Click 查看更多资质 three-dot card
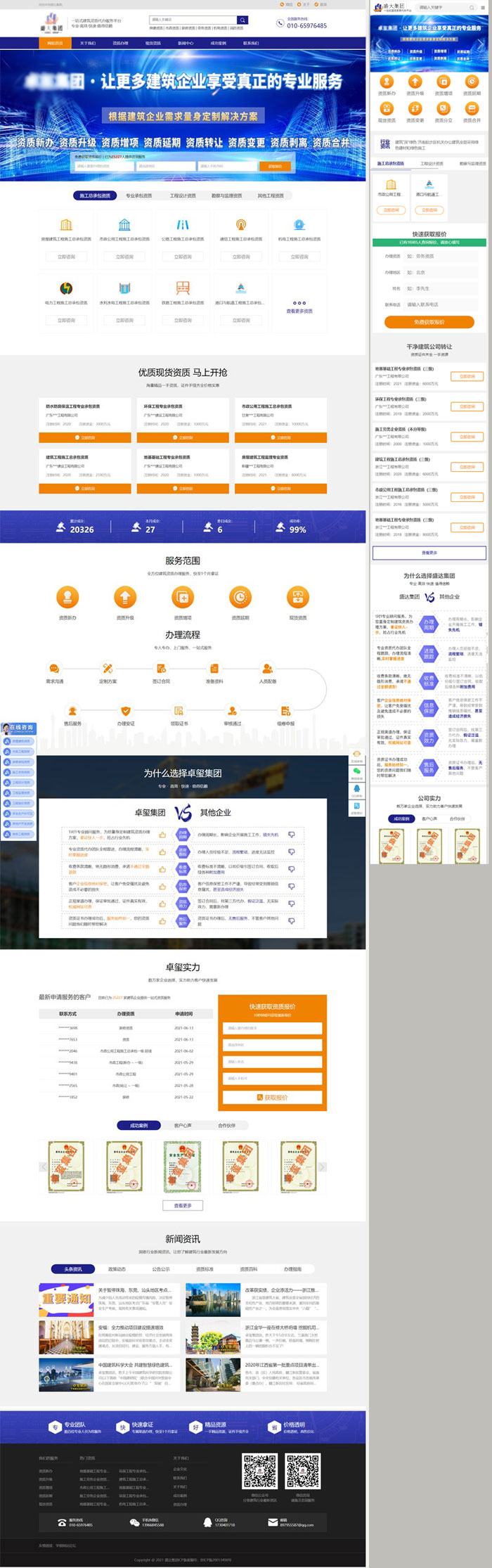 coord(299,303)
